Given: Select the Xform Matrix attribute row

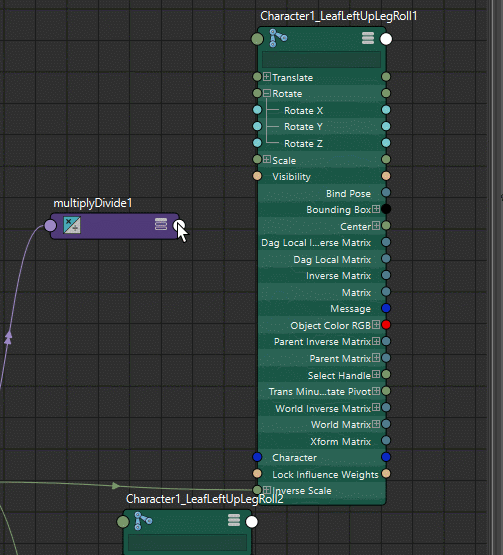Looking at the screenshot, I should tap(322, 441).
